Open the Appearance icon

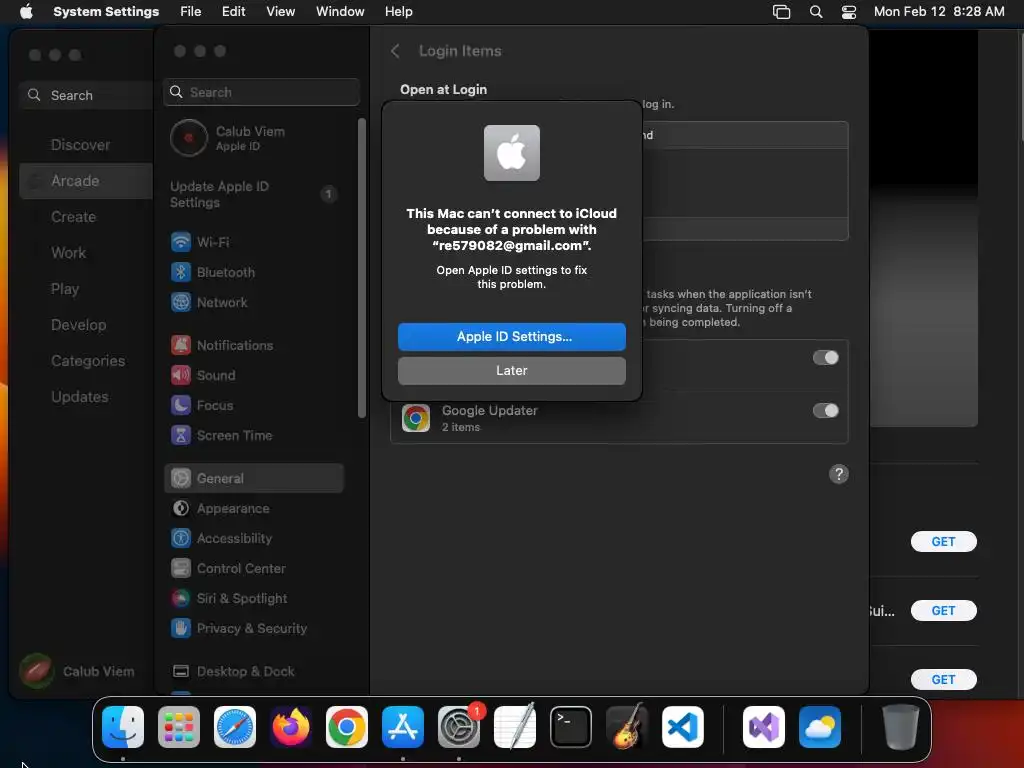tap(181, 509)
